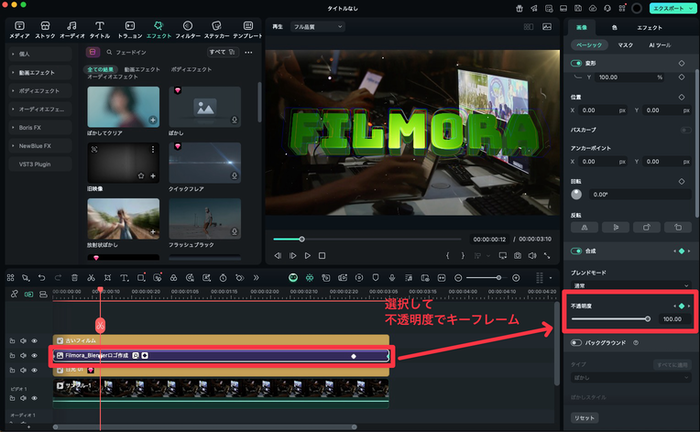Click the リセット (Reset) button
The width and height of the screenshot is (700, 432).
(584, 418)
